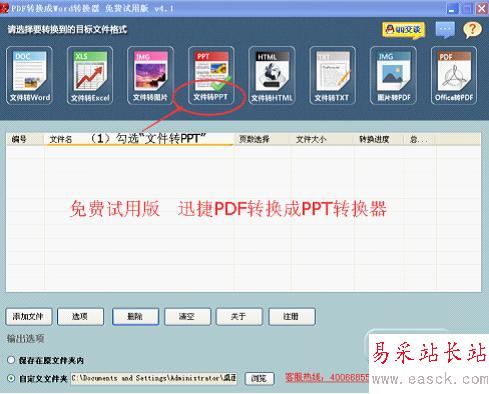Click the 客服热线 hotline link

point(327,377)
